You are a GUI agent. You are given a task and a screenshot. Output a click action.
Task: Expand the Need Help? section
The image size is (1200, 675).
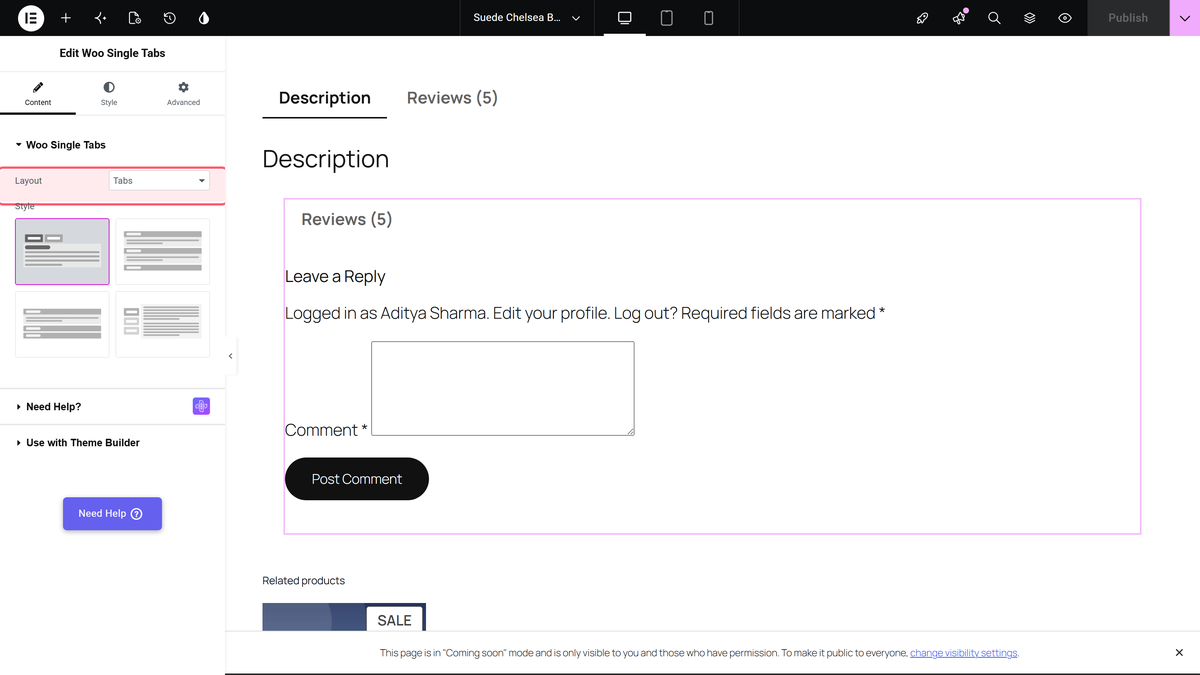(54, 407)
